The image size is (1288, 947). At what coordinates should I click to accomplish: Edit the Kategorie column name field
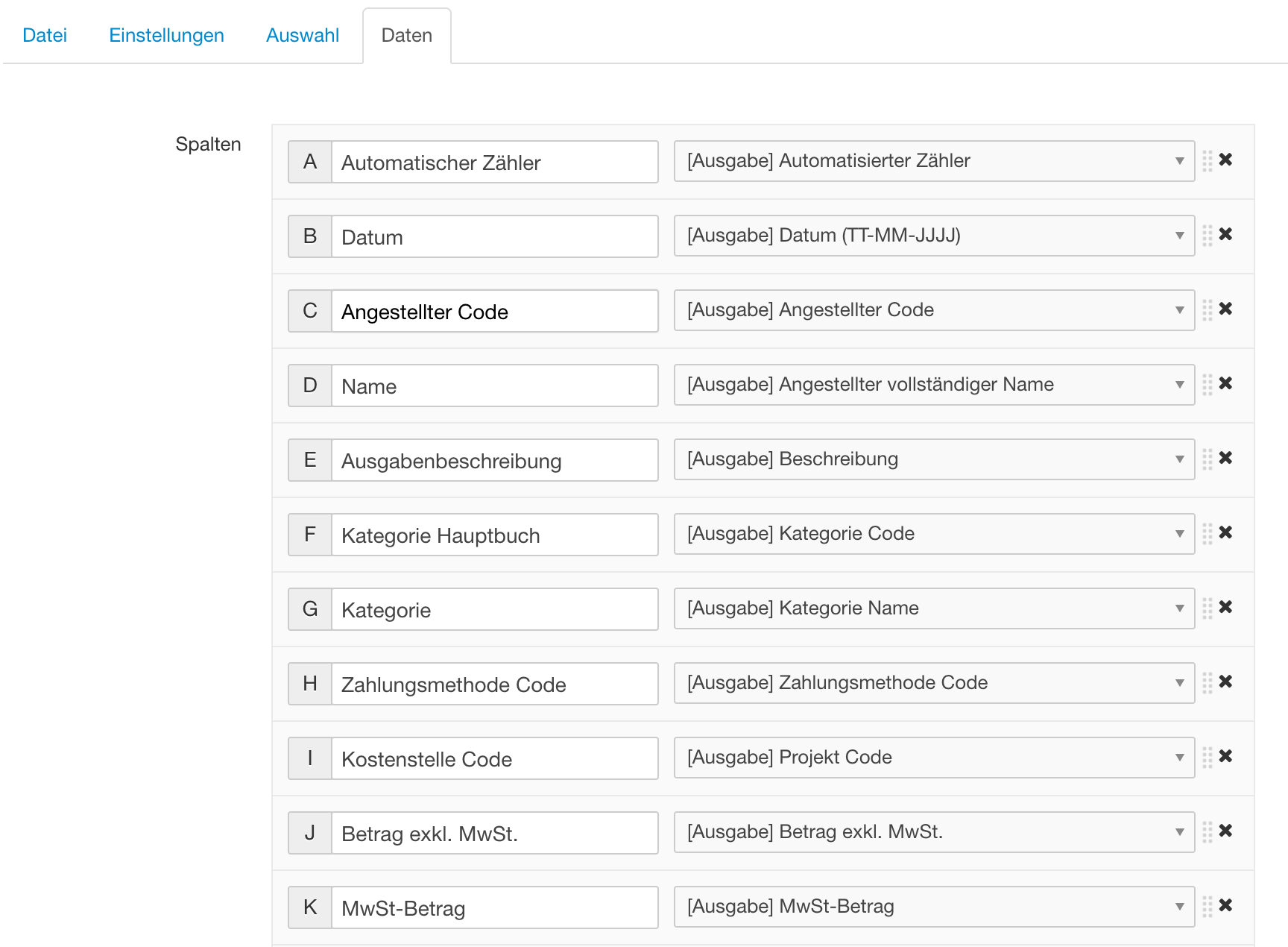[x=494, y=610]
